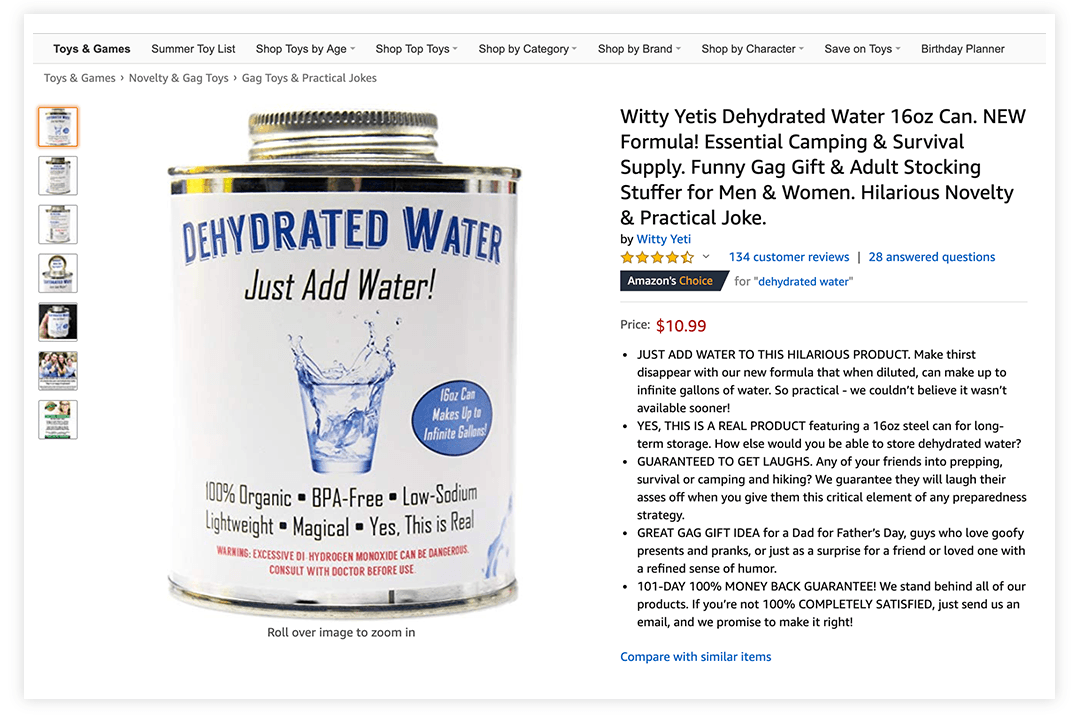This screenshot has height=716, width=1080.
Task: Open the Witty Yeti brand link
Action: (x=663, y=239)
